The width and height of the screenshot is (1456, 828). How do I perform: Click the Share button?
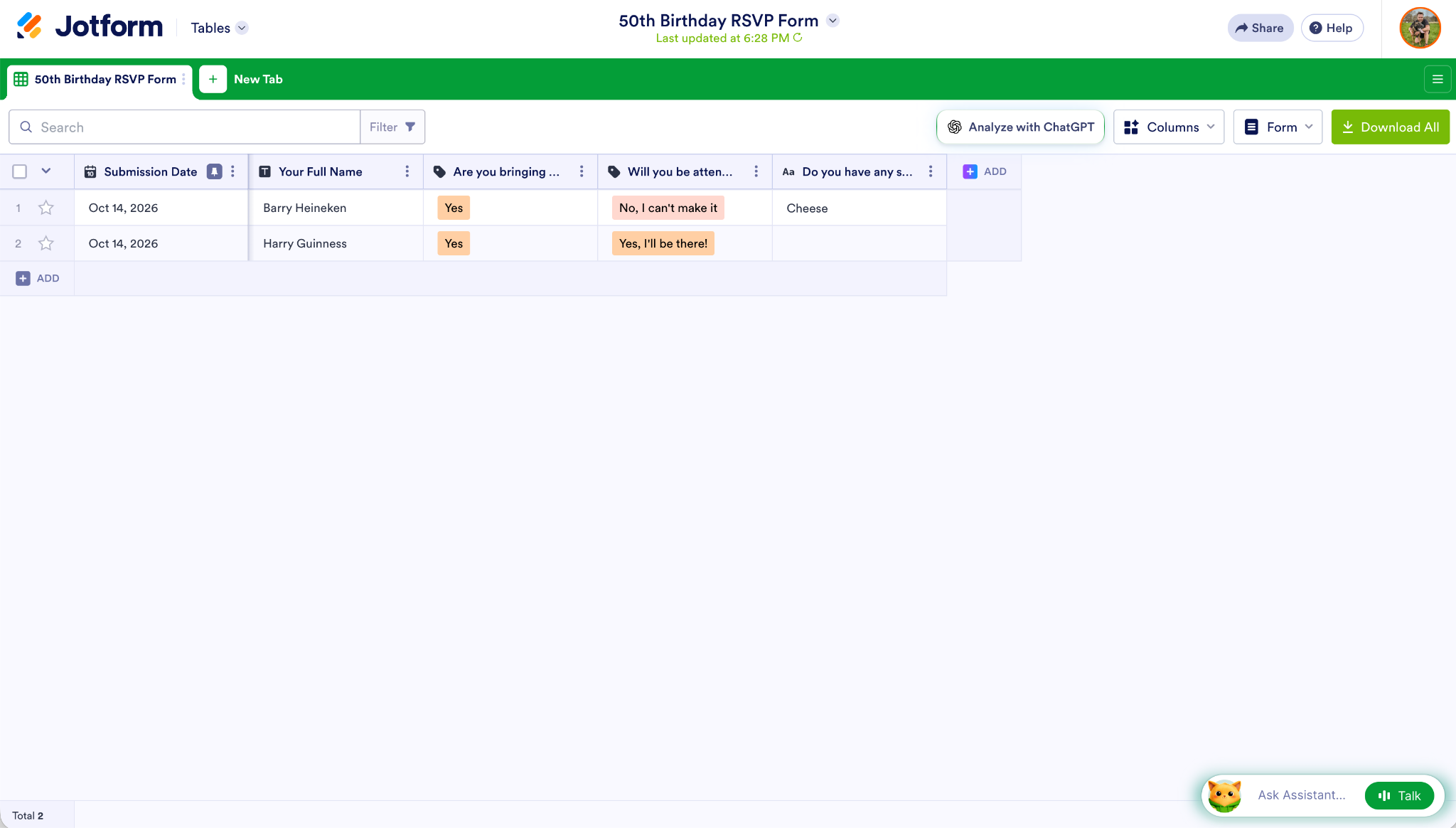(1260, 28)
